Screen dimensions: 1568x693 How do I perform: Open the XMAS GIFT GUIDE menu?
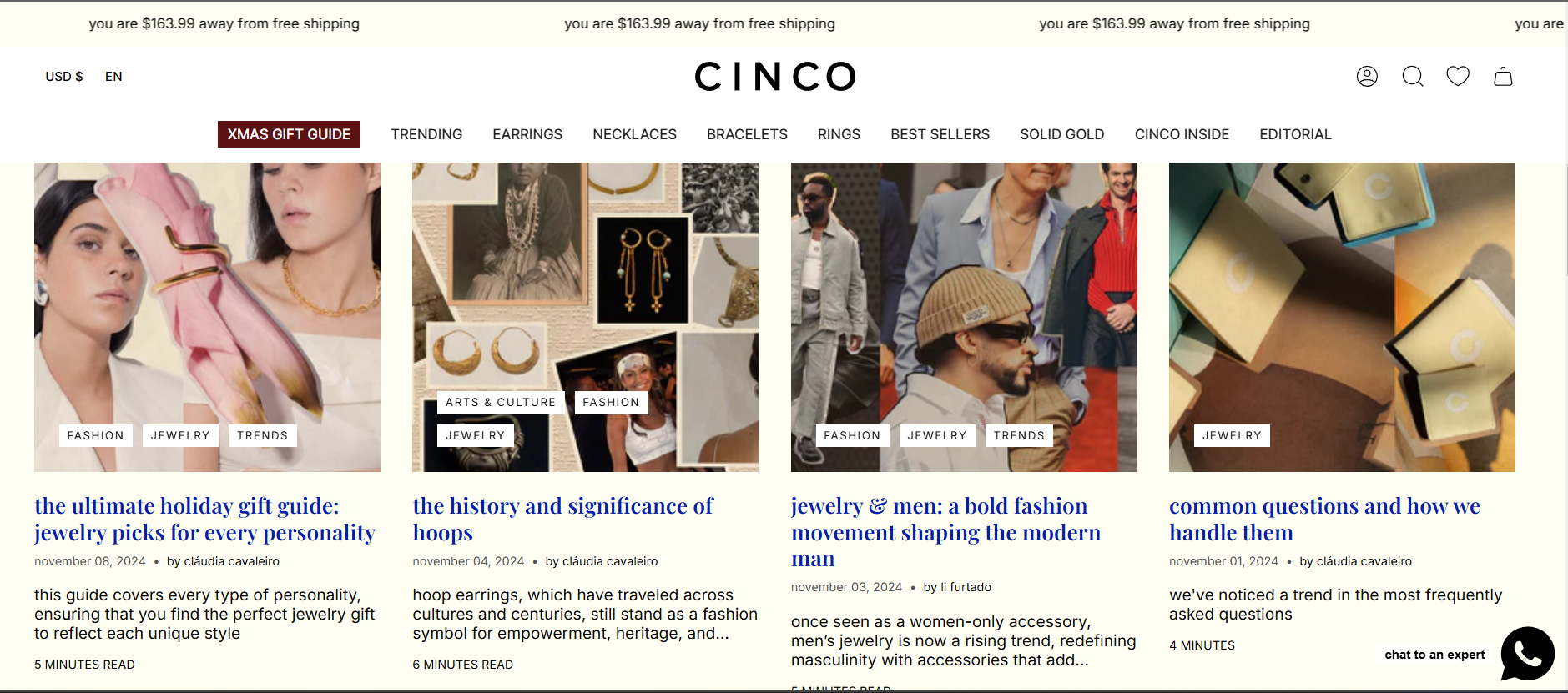coord(289,134)
